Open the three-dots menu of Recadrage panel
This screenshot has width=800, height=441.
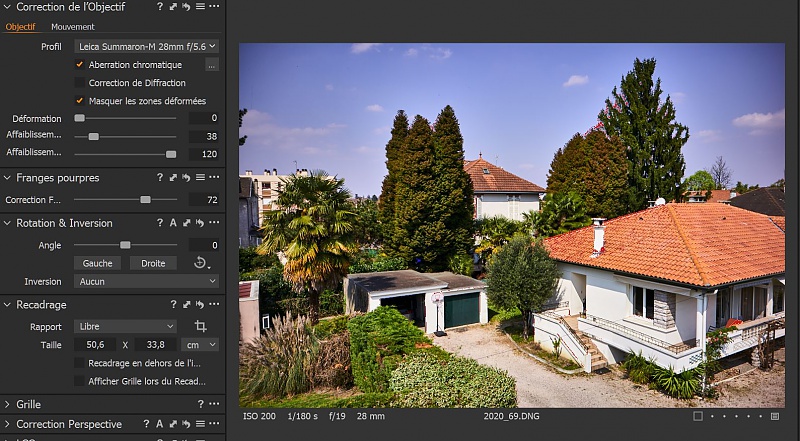click(x=213, y=304)
